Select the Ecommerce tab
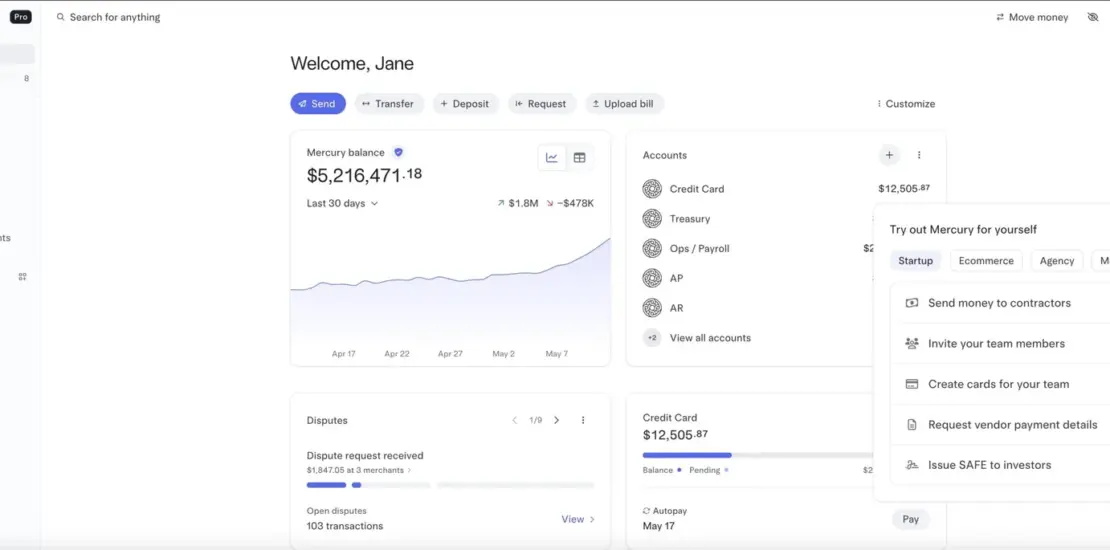Image resolution: width=1110 pixels, height=550 pixels. (x=986, y=260)
